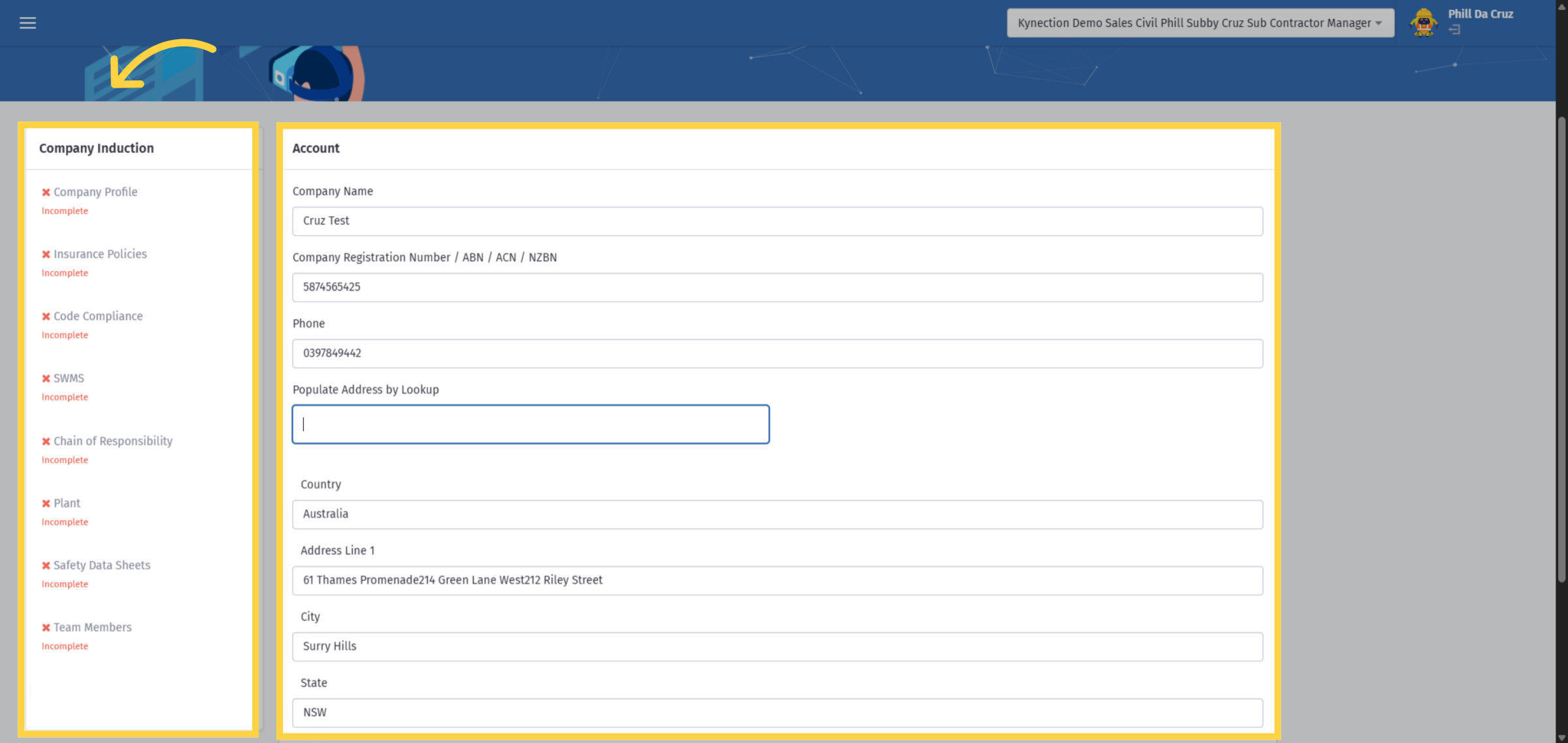Click the Incomplete status under Team Members
The height and width of the screenshot is (743, 1568).
[x=65, y=646]
